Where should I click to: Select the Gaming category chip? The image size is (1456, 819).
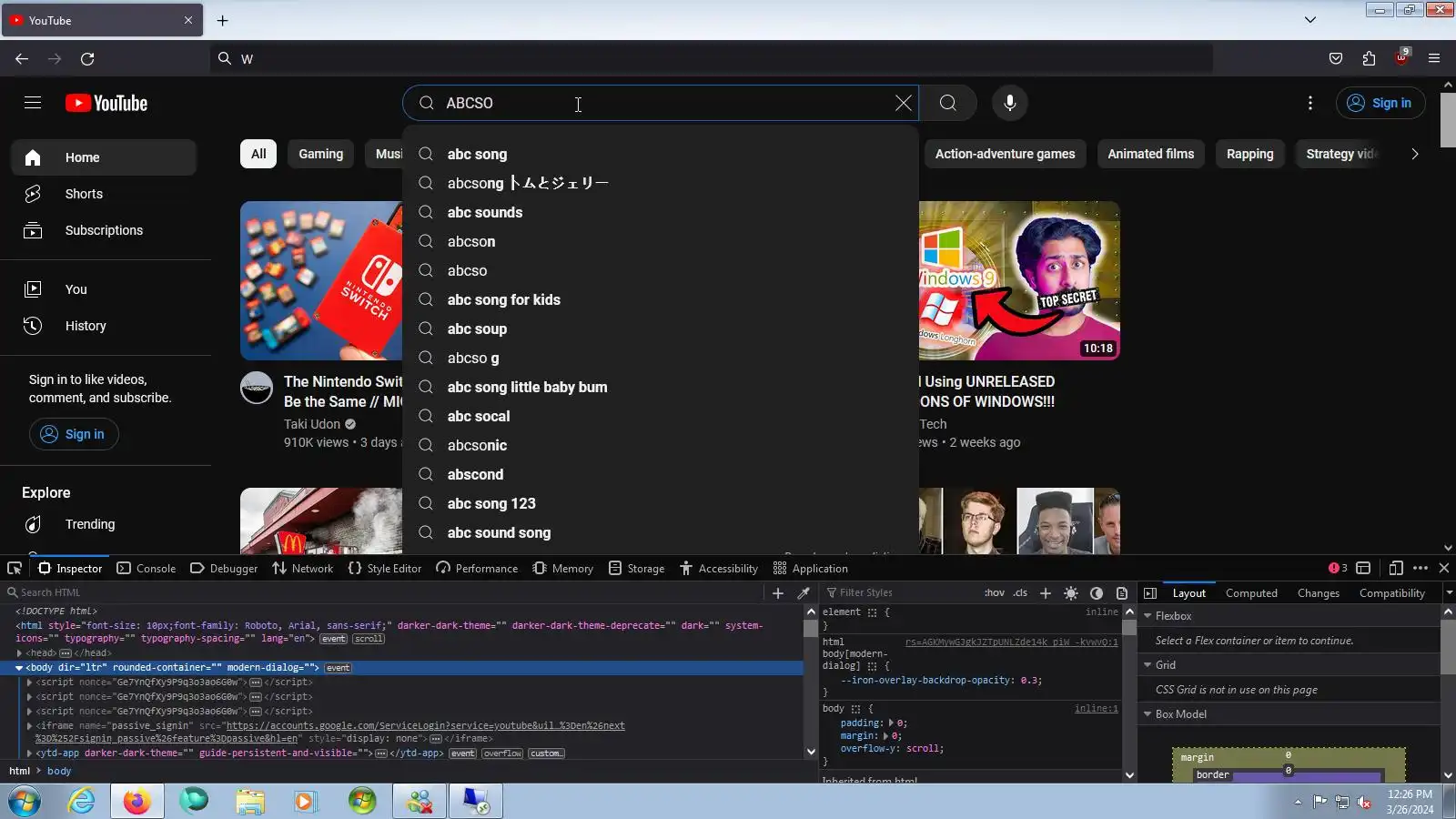(x=321, y=154)
